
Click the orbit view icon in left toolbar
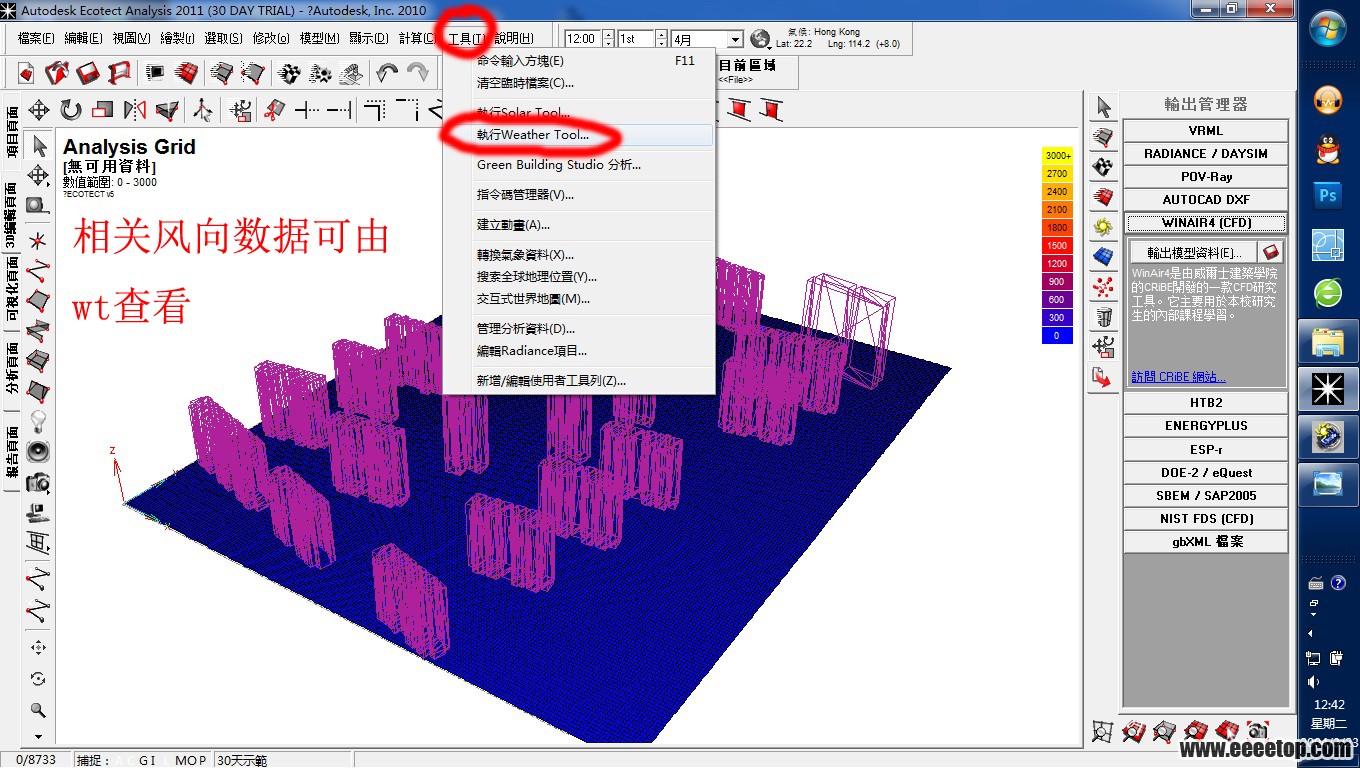[x=39, y=679]
